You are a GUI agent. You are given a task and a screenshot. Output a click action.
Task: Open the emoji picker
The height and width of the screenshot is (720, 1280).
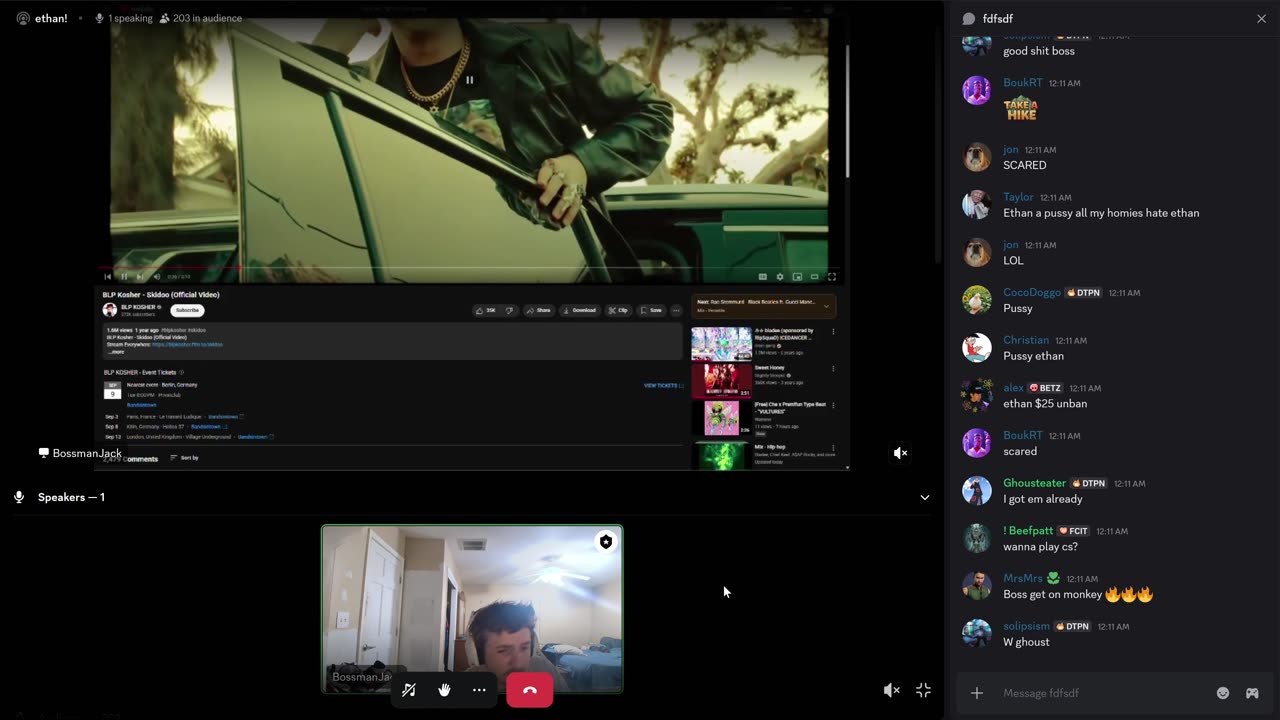[x=1222, y=693]
